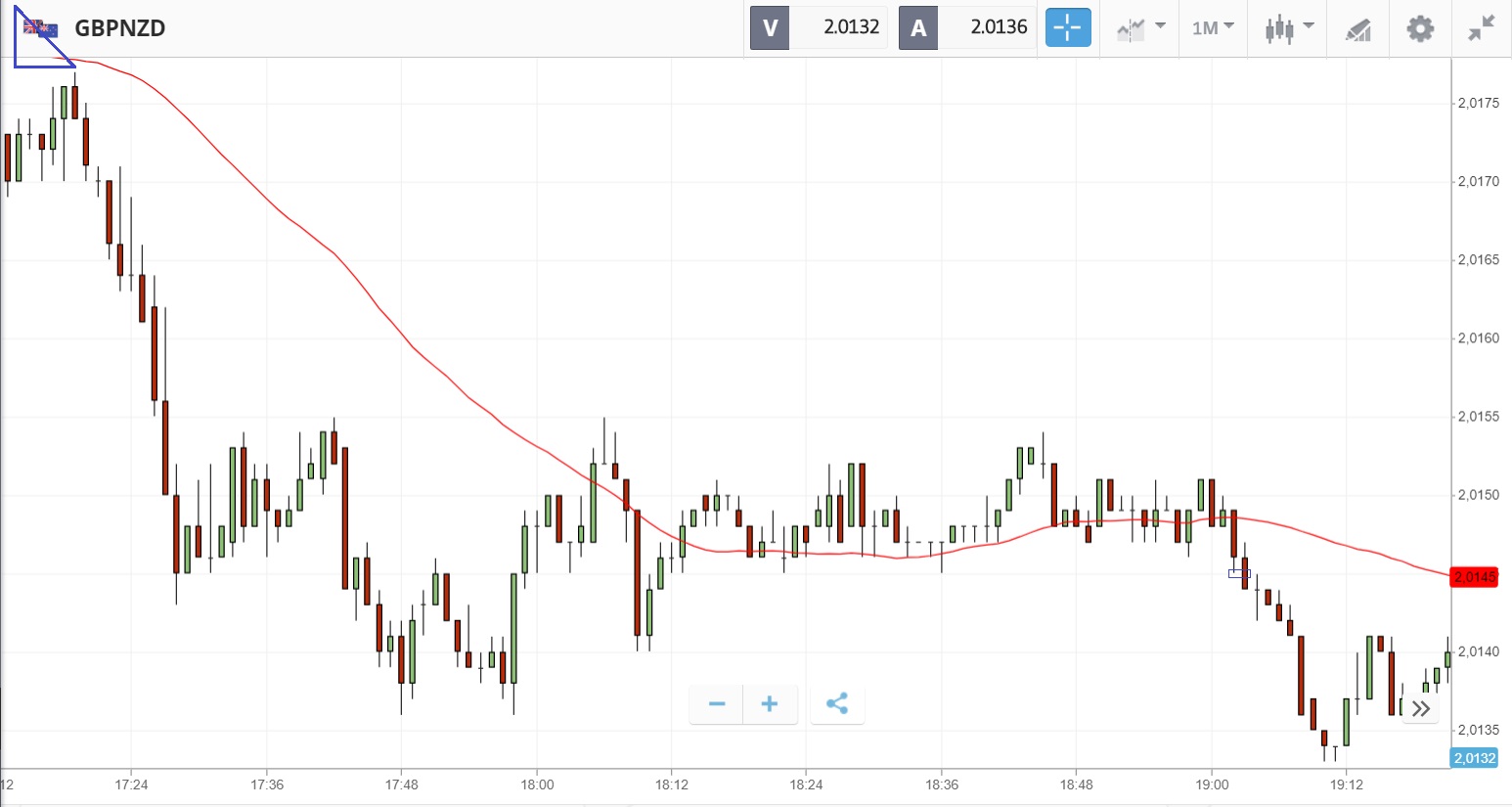Screen dimensions: 1512x807
Task: Expand the candlestick chart type dropdown
Action: (x=1289, y=27)
